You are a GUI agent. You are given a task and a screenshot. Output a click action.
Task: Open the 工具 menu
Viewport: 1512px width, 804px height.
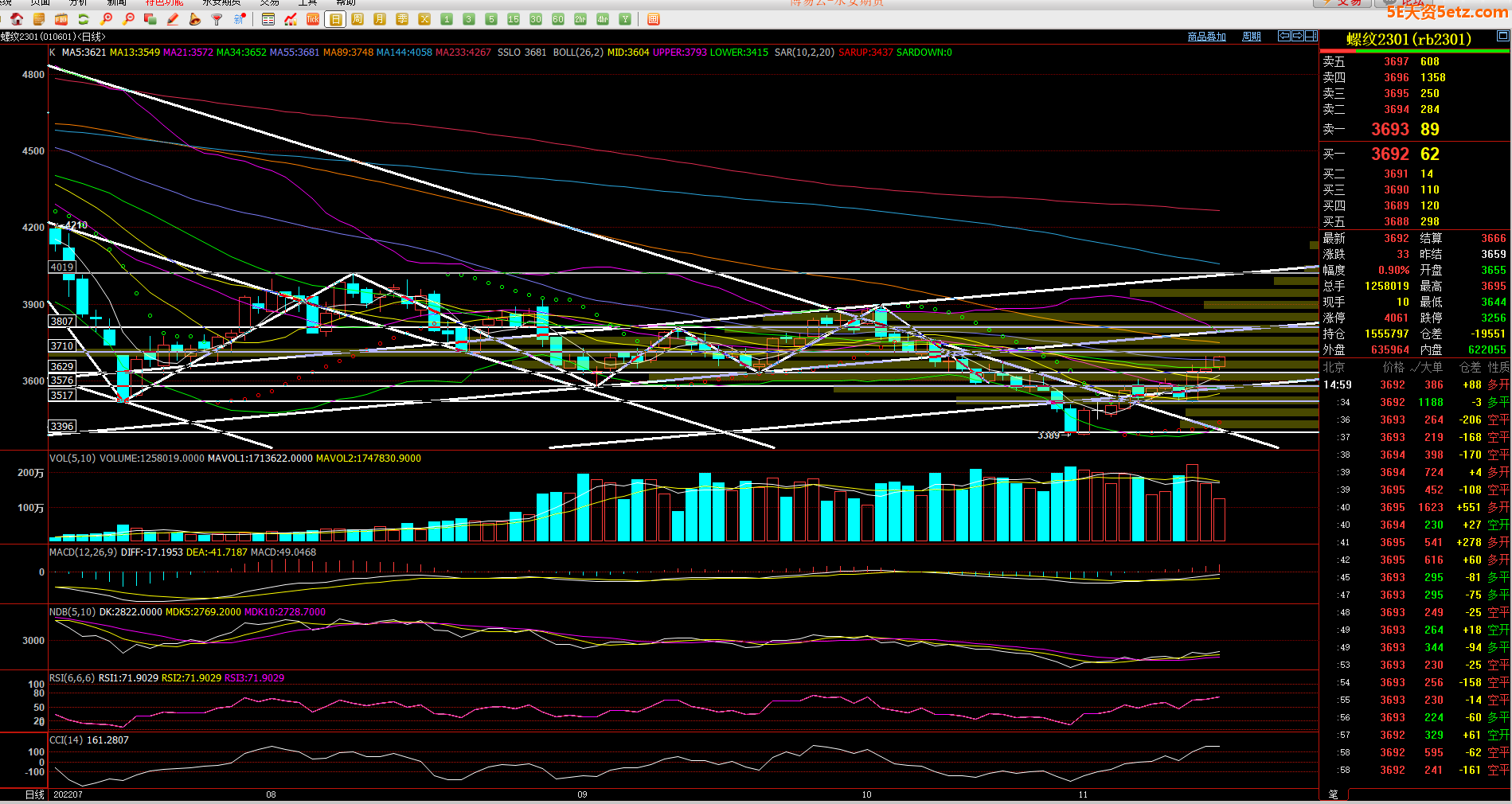pos(307,2)
